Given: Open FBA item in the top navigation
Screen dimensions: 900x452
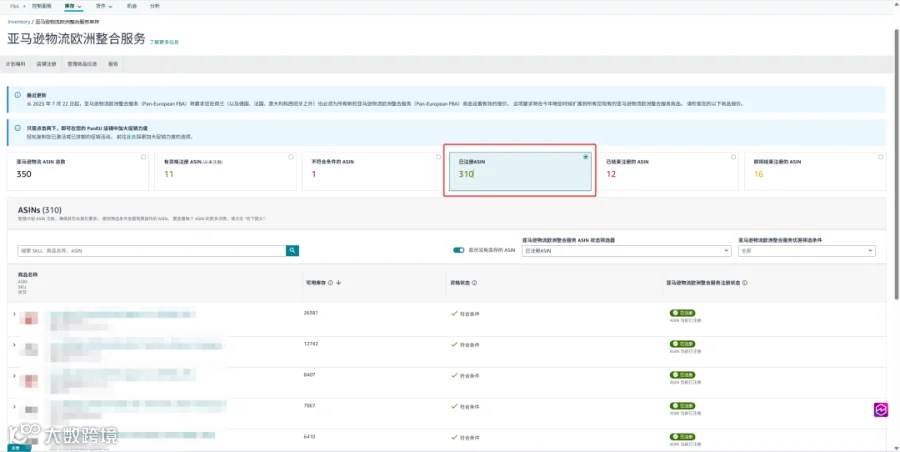Looking at the screenshot, I should pyautogui.click(x=14, y=6).
